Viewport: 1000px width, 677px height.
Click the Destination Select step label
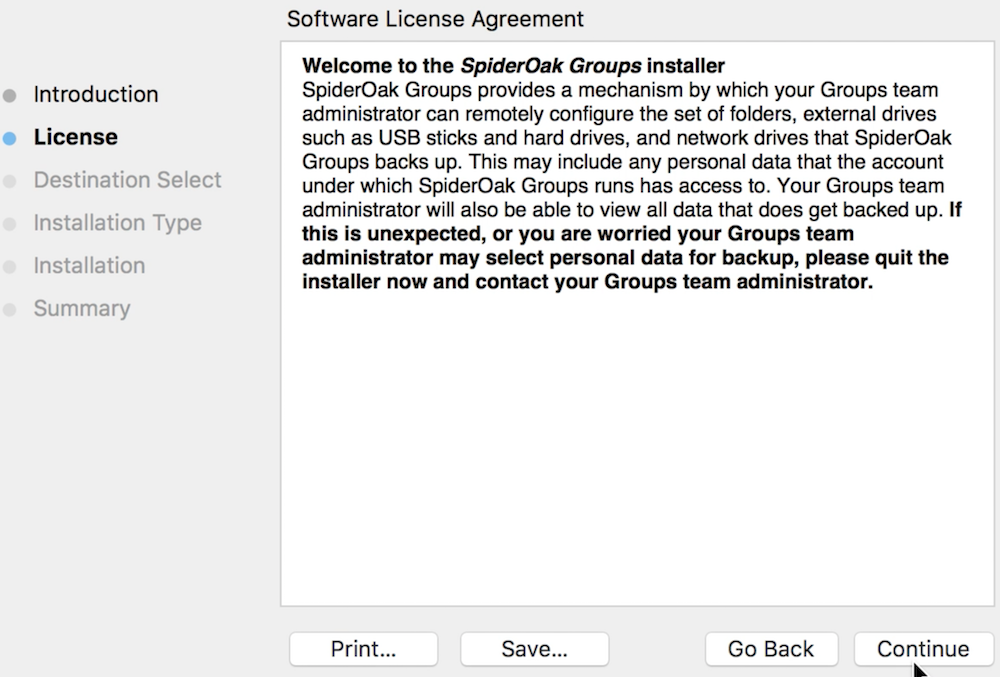127,180
